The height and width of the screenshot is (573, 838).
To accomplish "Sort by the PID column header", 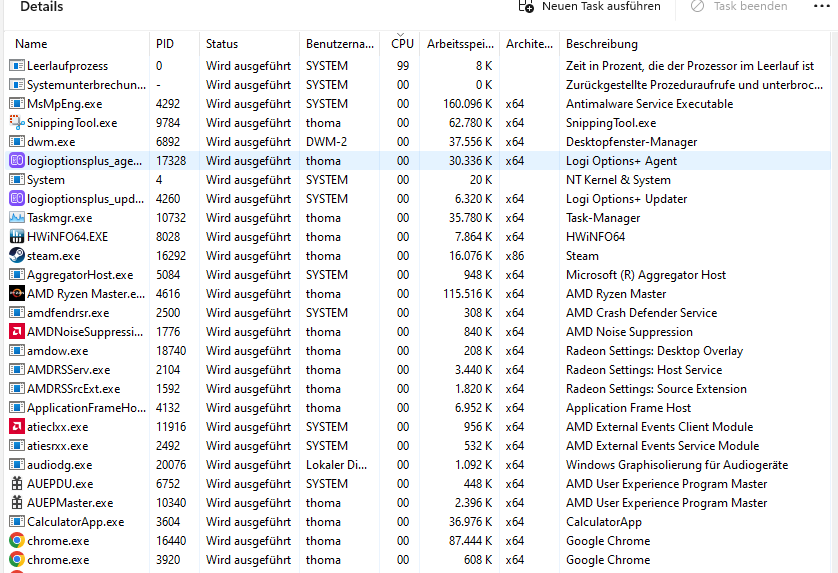I will [x=175, y=44].
